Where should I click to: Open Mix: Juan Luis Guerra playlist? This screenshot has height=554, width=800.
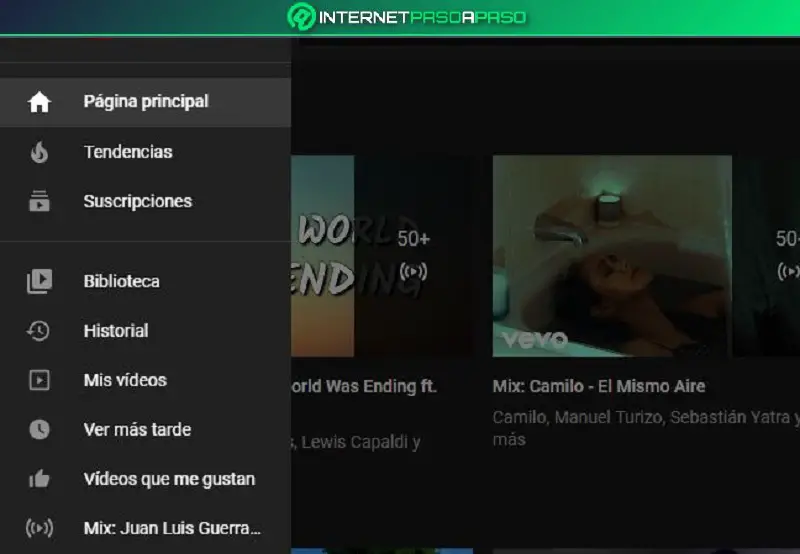(145, 528)
